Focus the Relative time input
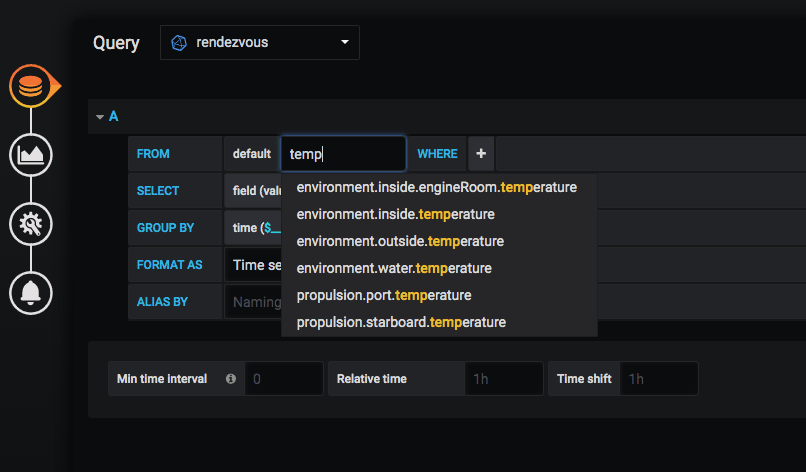806x472 pixels. (504, 378)
